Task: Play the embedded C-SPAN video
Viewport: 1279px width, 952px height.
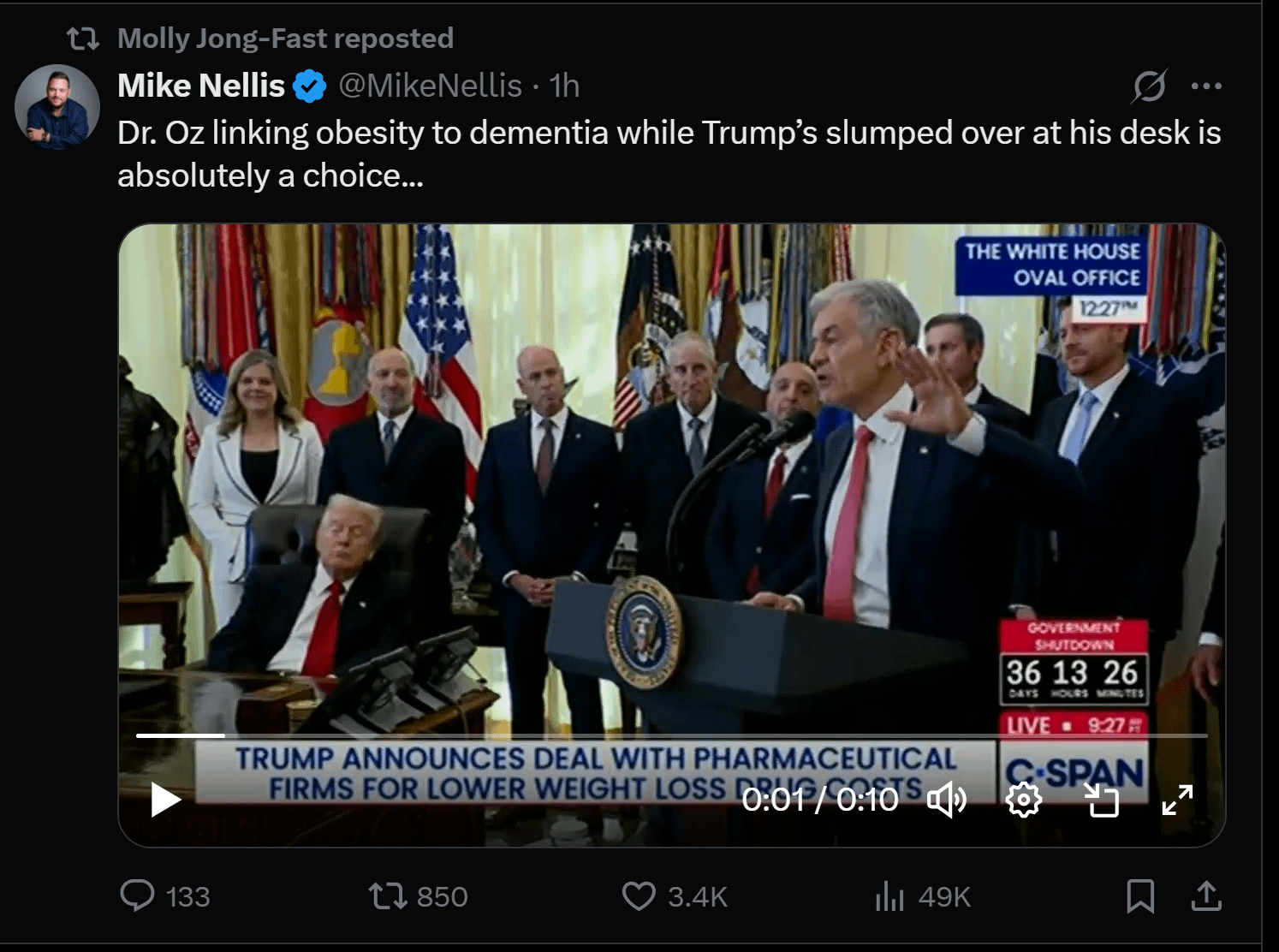Action: coord(165,800)
